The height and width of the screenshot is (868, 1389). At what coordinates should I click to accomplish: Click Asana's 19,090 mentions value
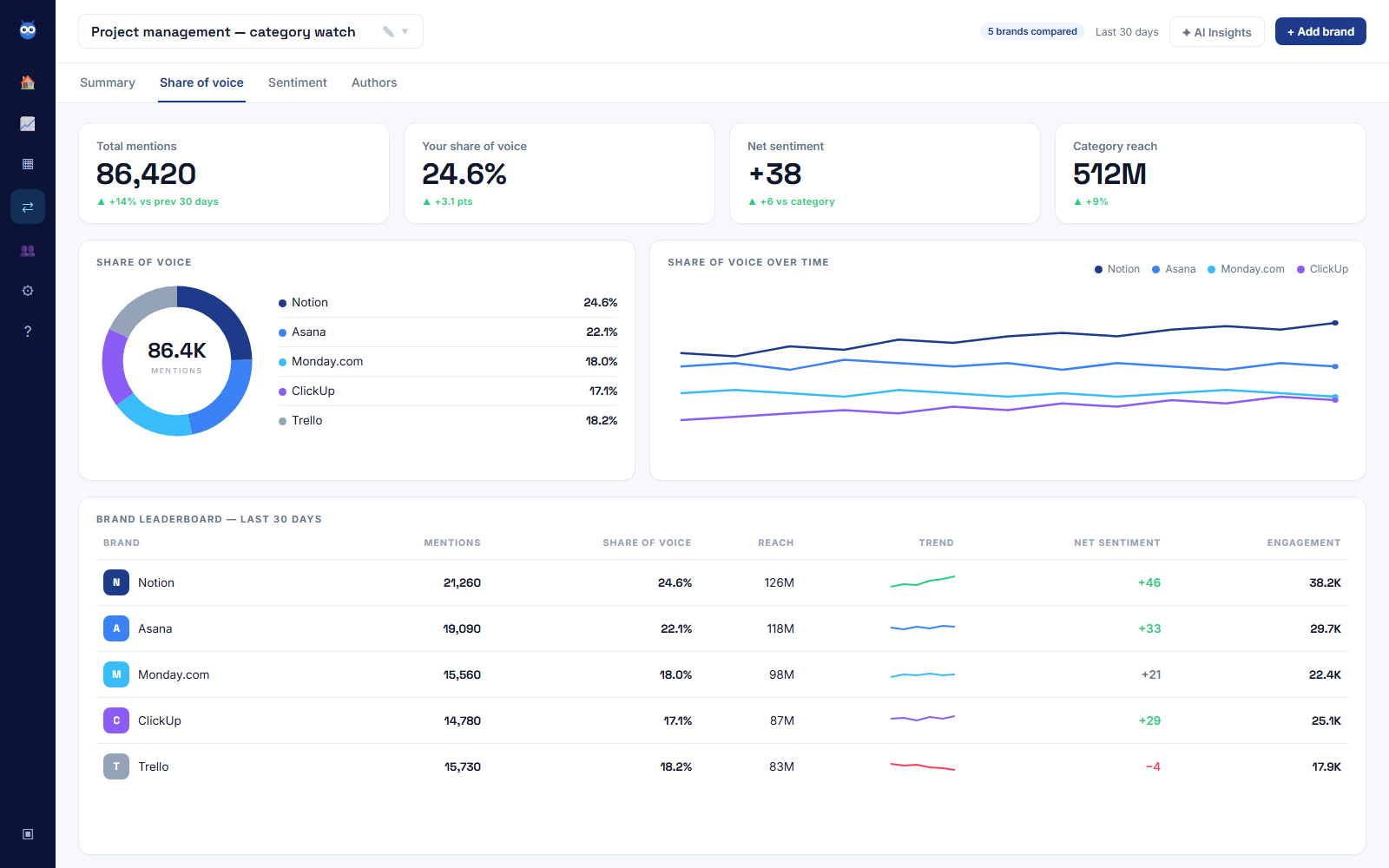tap(462, 628)
